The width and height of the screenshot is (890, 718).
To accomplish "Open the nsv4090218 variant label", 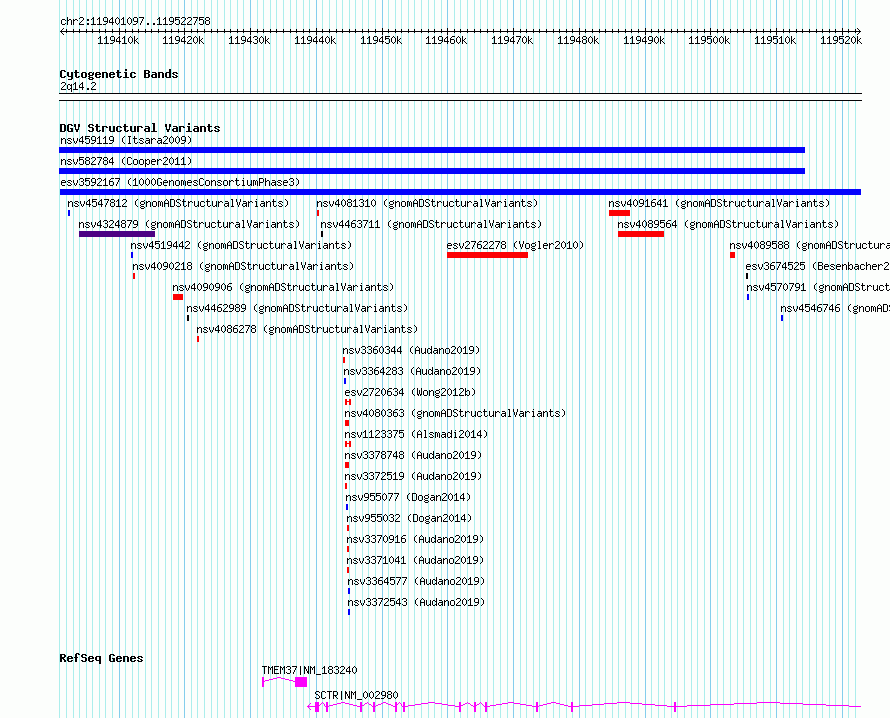I will point(243,266).
